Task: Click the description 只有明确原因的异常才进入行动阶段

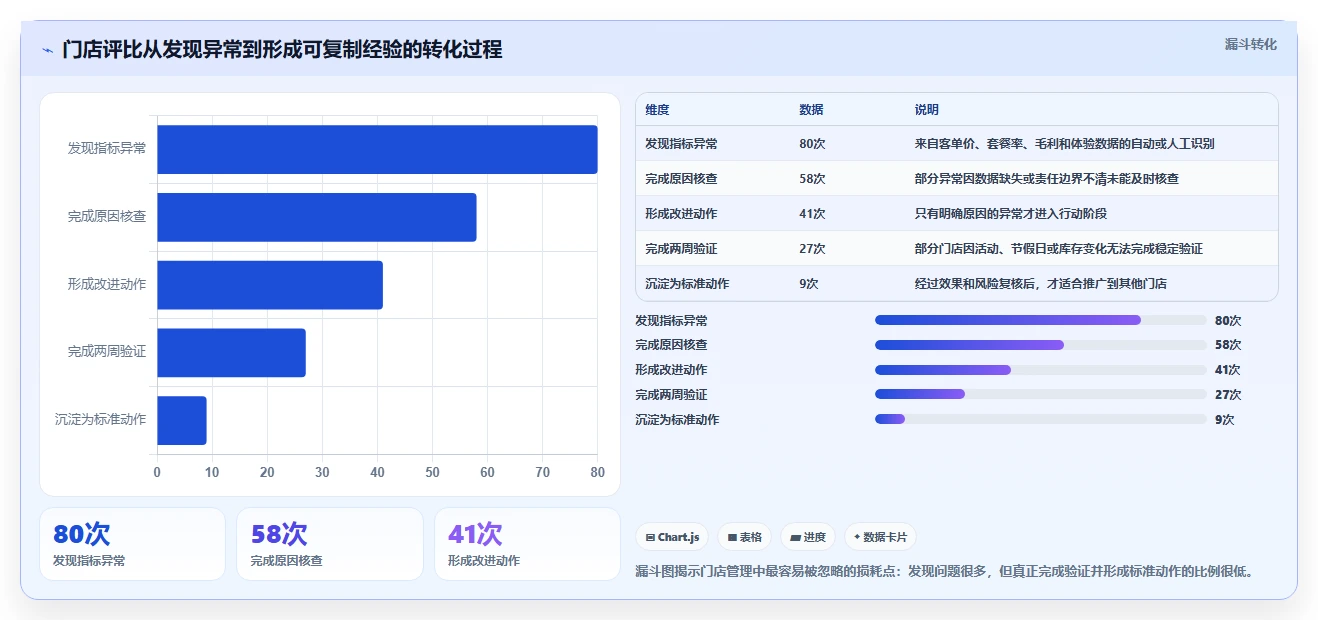Action: (x=1011, y=214)
